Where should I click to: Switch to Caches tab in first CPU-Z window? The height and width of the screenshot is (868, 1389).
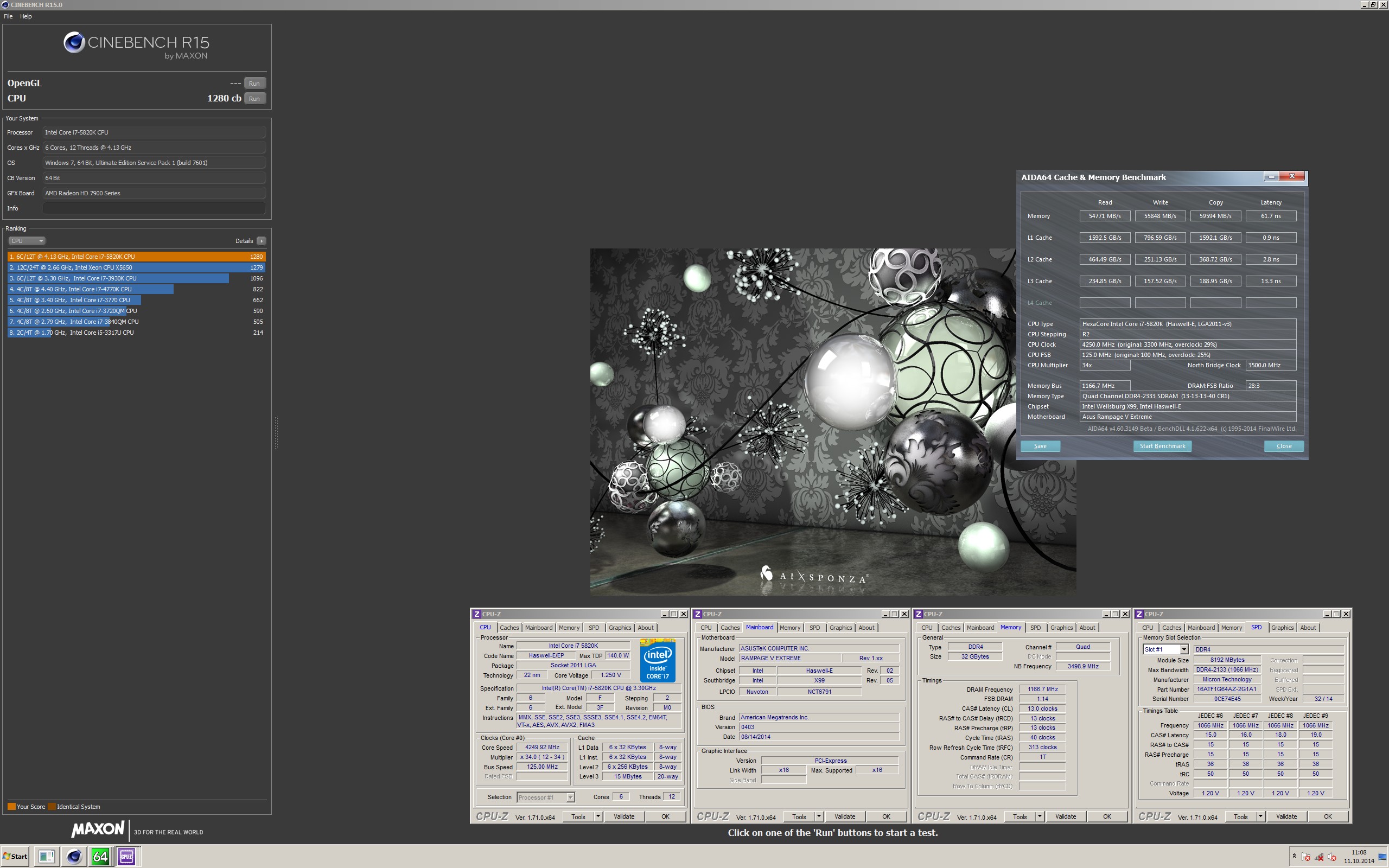click(509, 628)
